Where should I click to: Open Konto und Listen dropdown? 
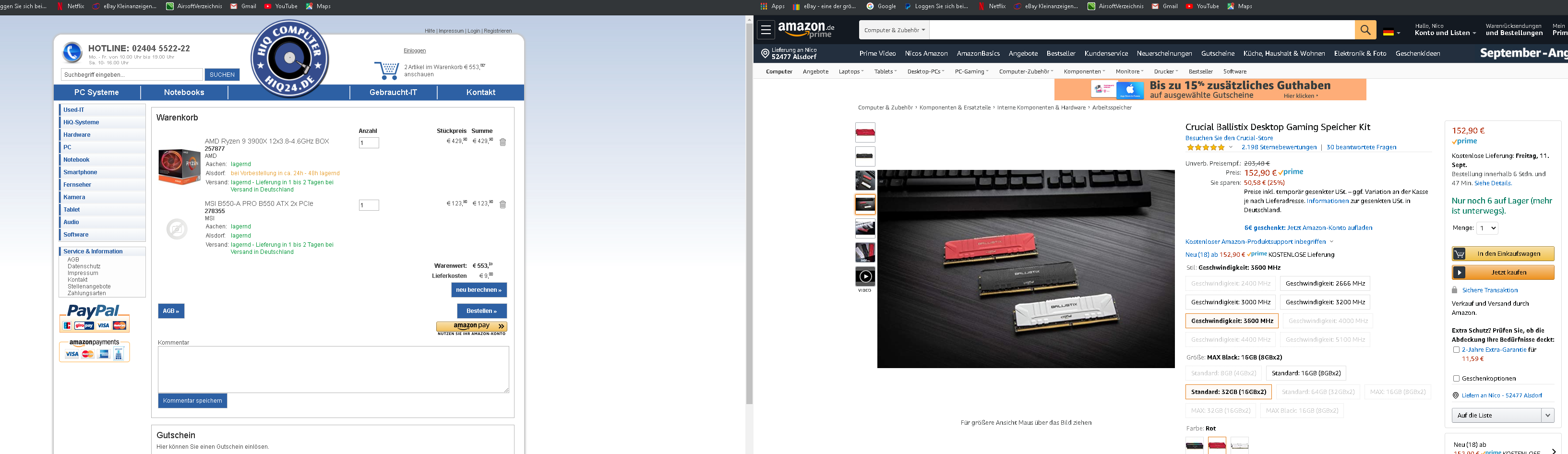click(x=1445, y=30)
